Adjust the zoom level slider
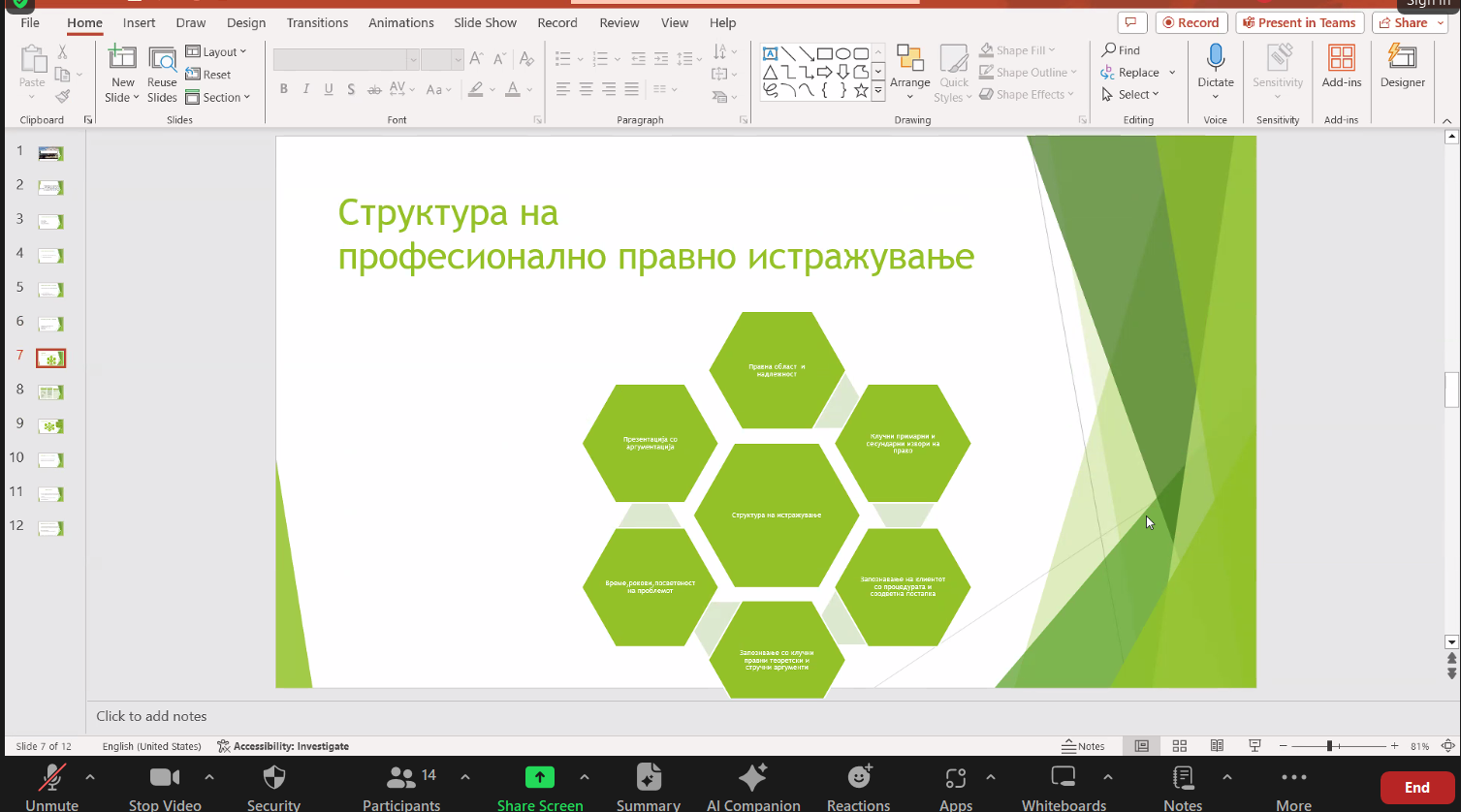The image size is (1461, 812). tap(1330, 746)
